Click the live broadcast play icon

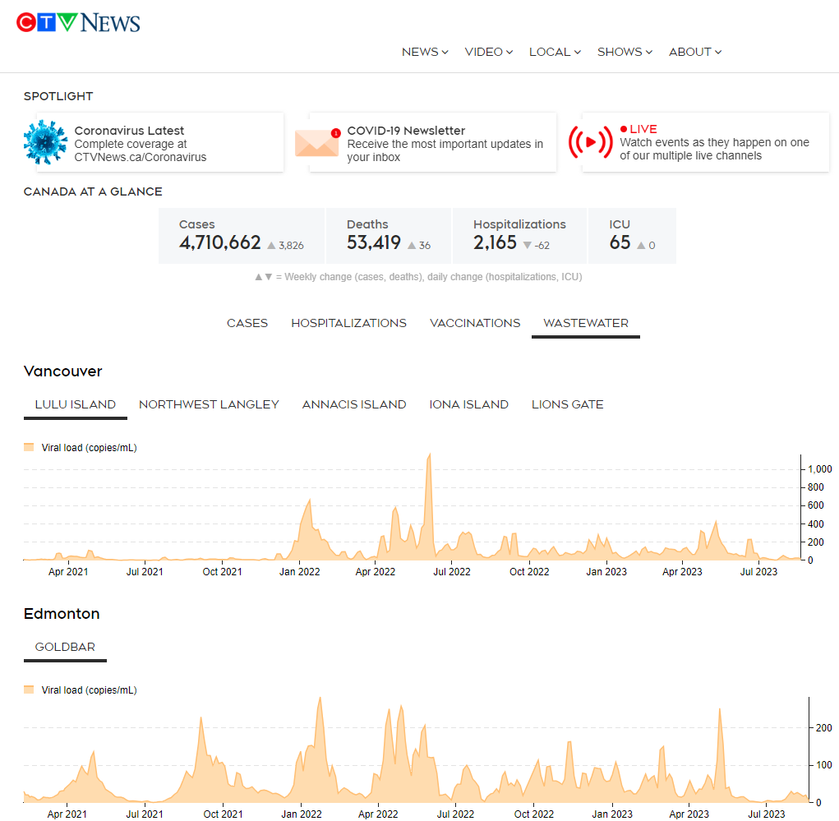pos(590,142)
